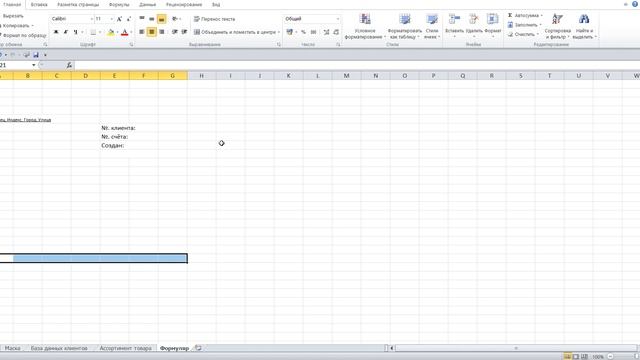Apply comma thousands separator style

point(313,32)
